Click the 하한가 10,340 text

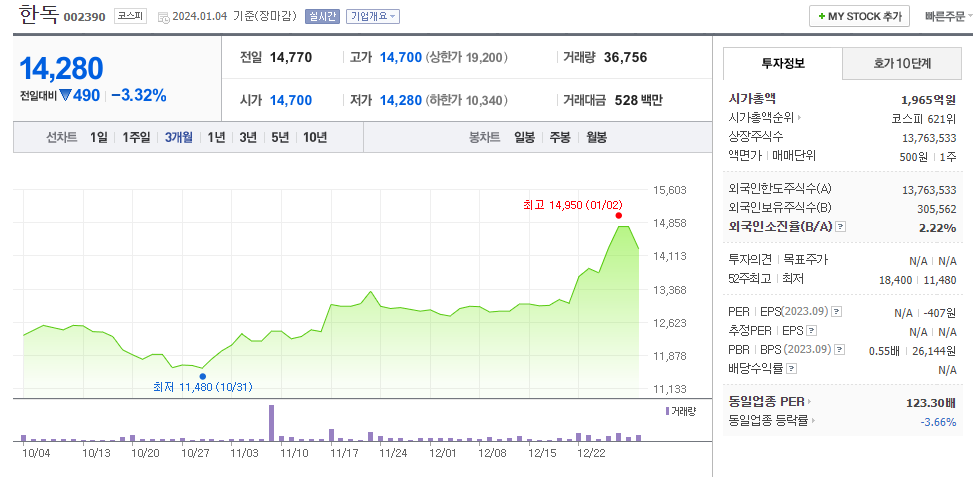(x=466, y=100)
